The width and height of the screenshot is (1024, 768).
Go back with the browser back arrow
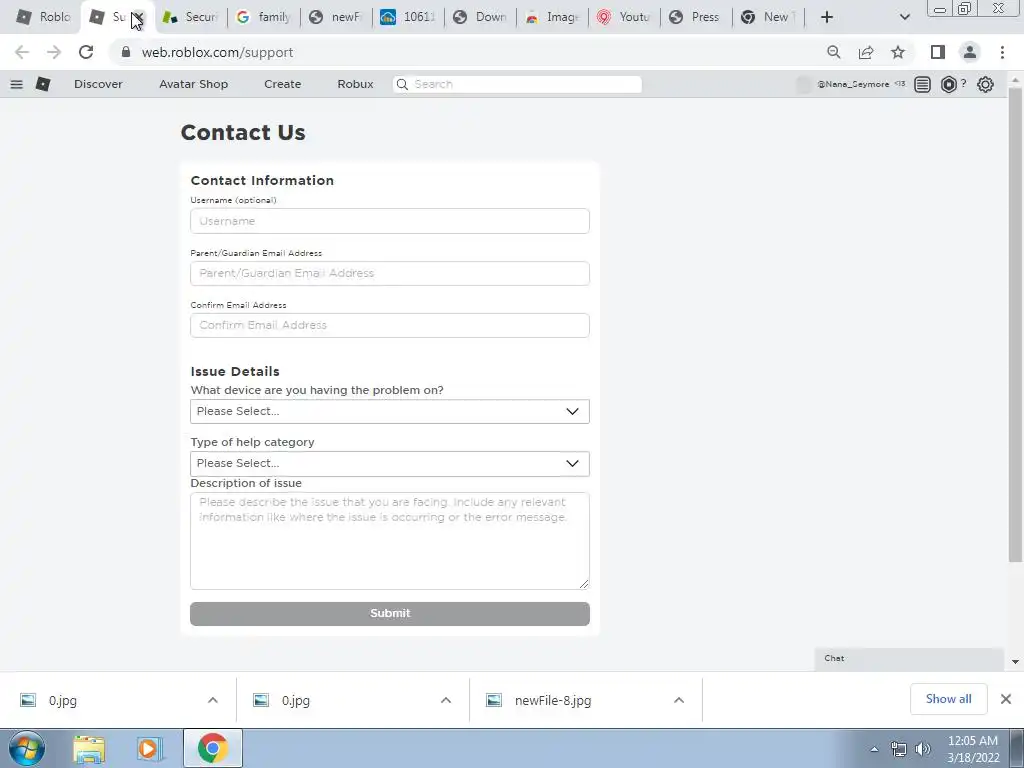click(x=22, y=52)
